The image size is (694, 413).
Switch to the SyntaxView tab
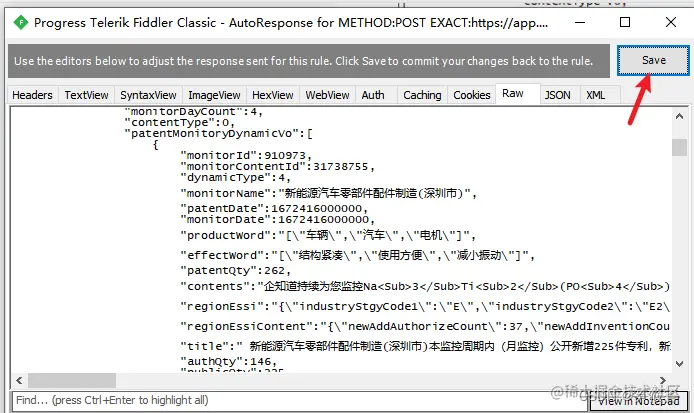pos(148,95)
